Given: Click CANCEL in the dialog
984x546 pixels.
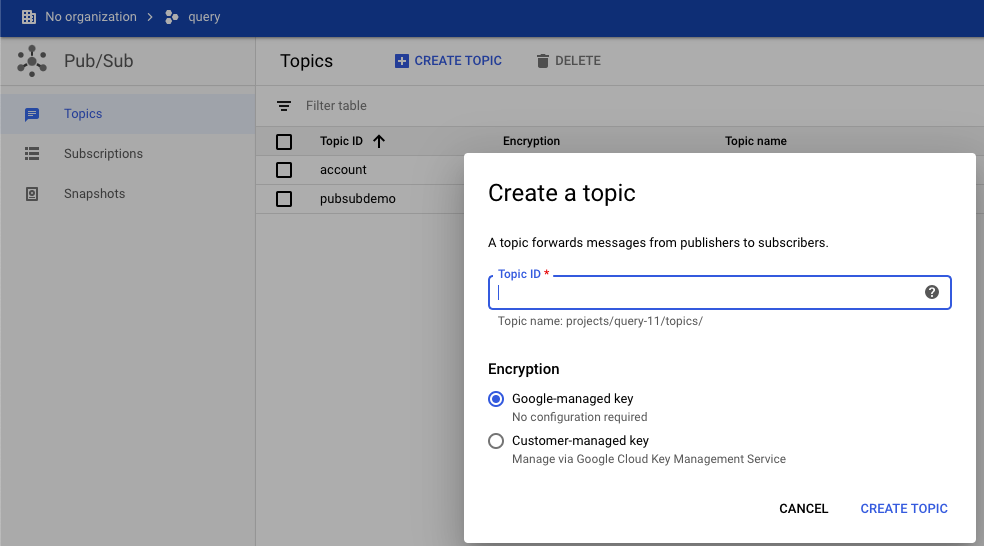Looking at the screenshot, I should [803, 509].
